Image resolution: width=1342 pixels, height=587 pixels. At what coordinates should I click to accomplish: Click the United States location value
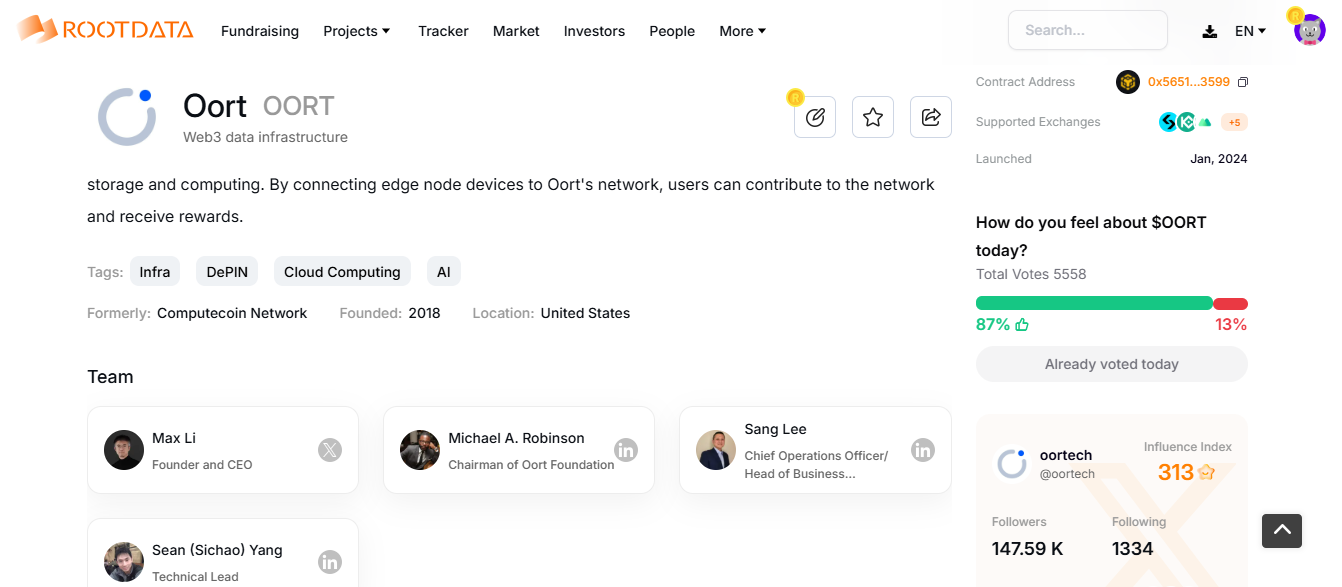tap(585, 313)
